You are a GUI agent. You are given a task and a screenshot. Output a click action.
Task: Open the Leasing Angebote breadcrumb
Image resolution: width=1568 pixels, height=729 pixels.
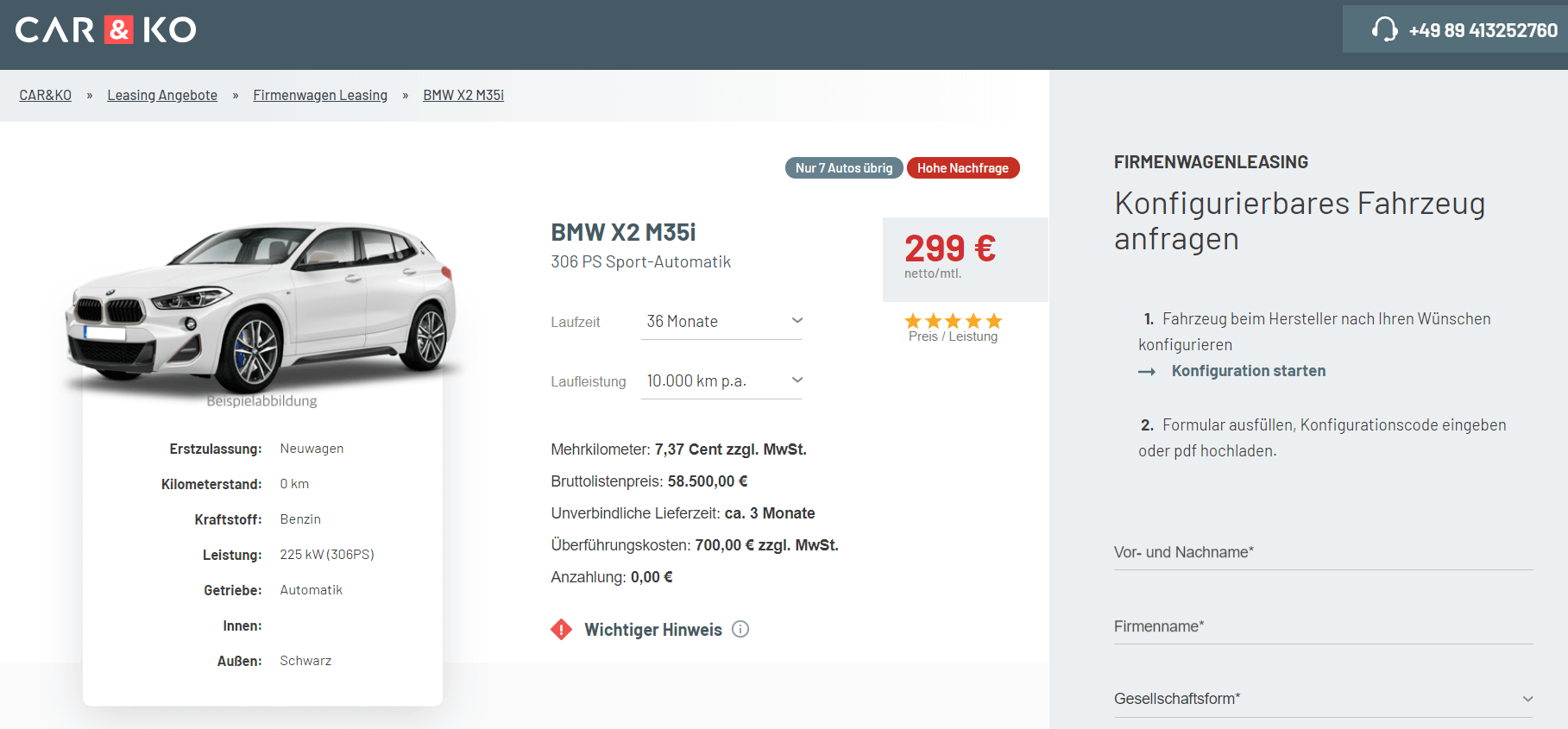pos(162,95)
